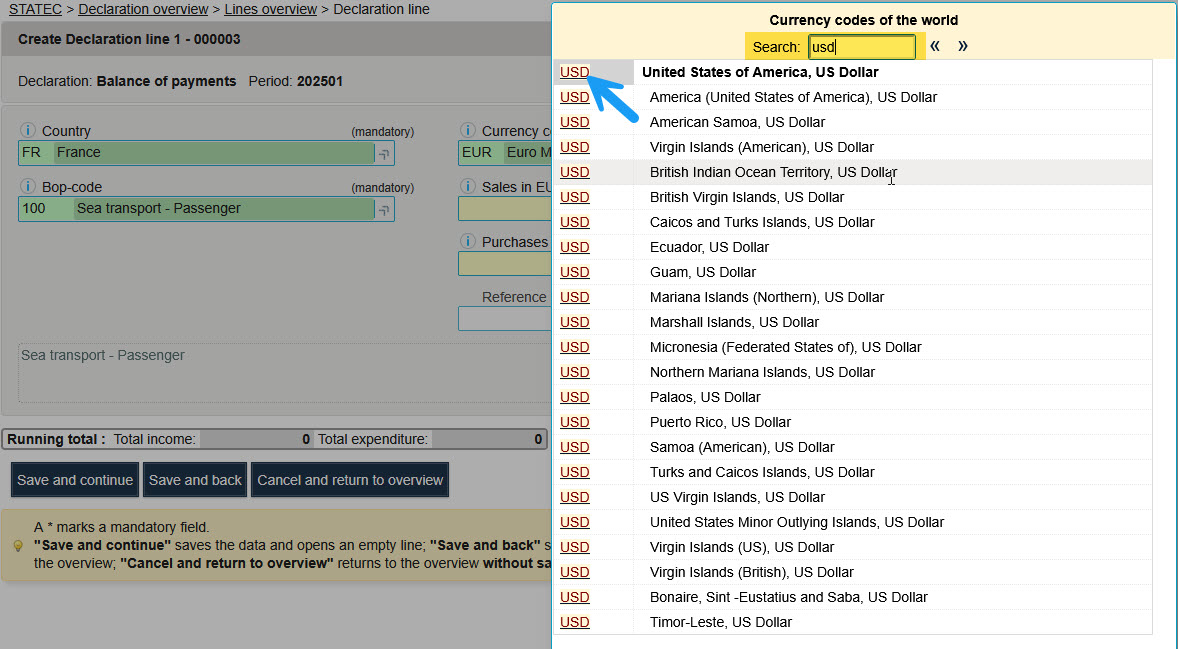Open the Country lookup list

[x=383, y=154]
